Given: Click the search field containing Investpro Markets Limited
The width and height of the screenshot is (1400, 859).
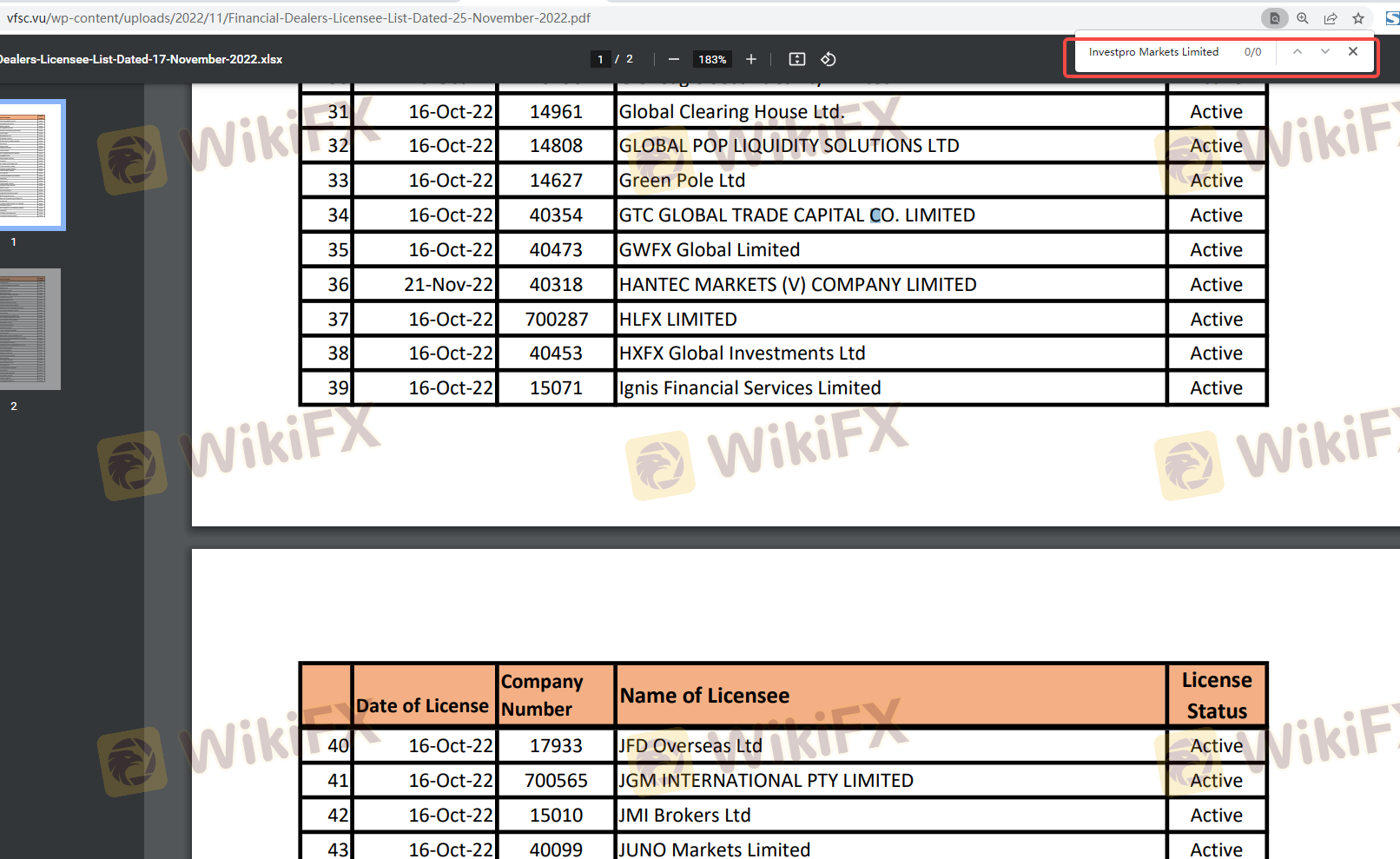Looking at the screenshot, I should pyautogui.click(x=1153, y=52).
